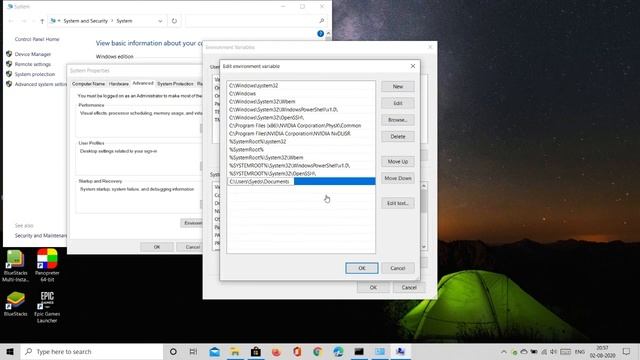This screenshot has width=640, height=360.
Task: Click the taskbar search box
Action: (x=92, y=351)
